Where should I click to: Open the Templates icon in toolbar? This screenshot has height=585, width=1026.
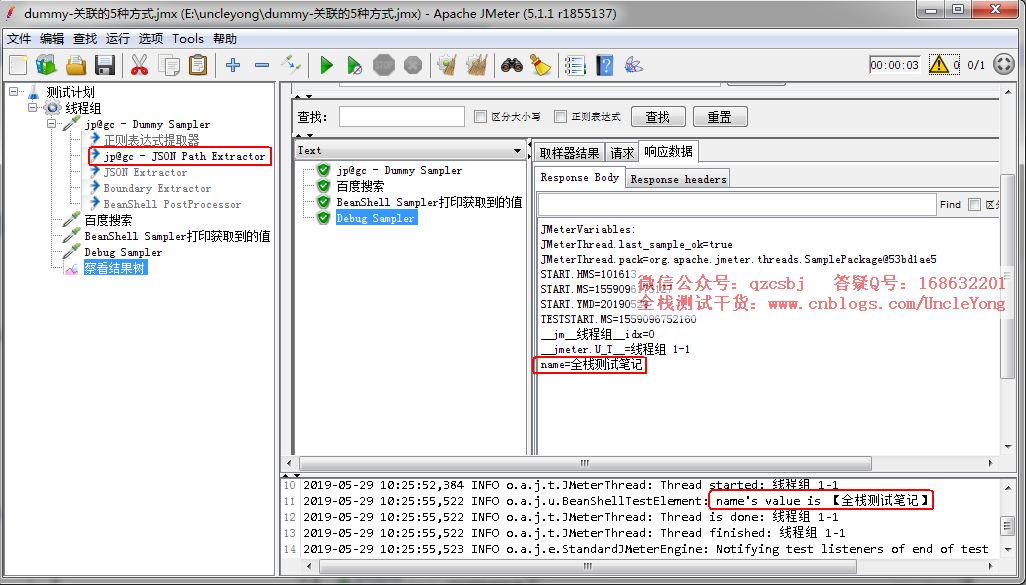tap(46, 65)
